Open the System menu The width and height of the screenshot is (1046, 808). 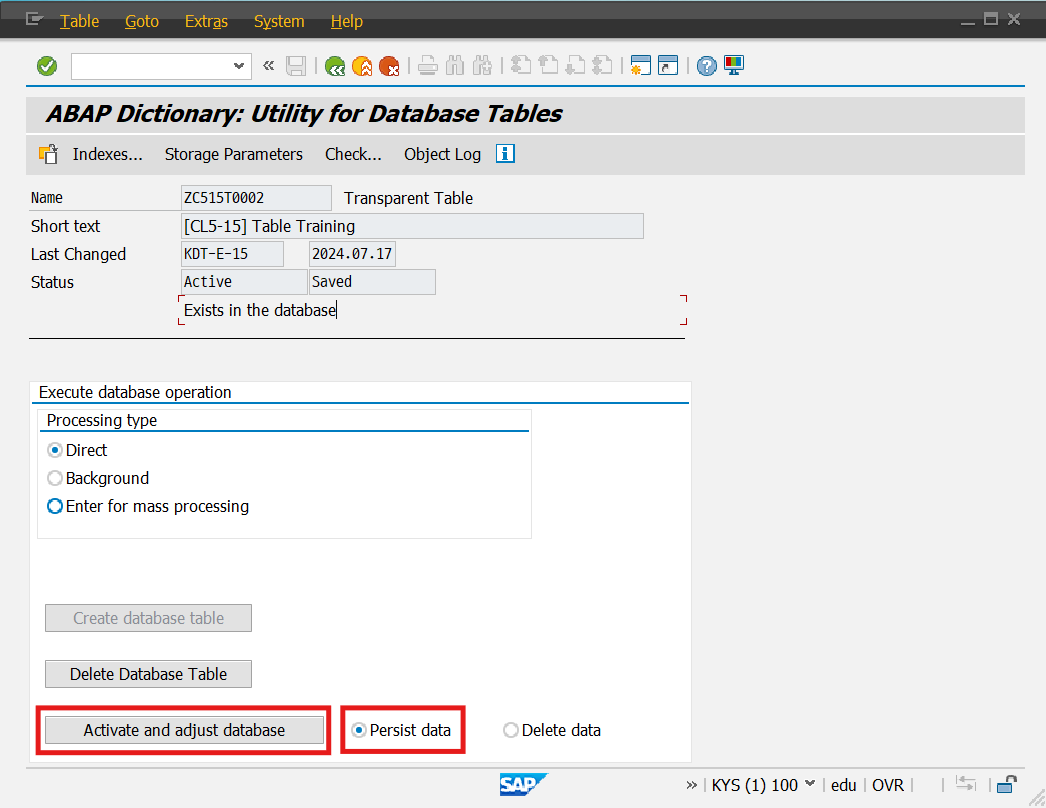coord(279,21)
